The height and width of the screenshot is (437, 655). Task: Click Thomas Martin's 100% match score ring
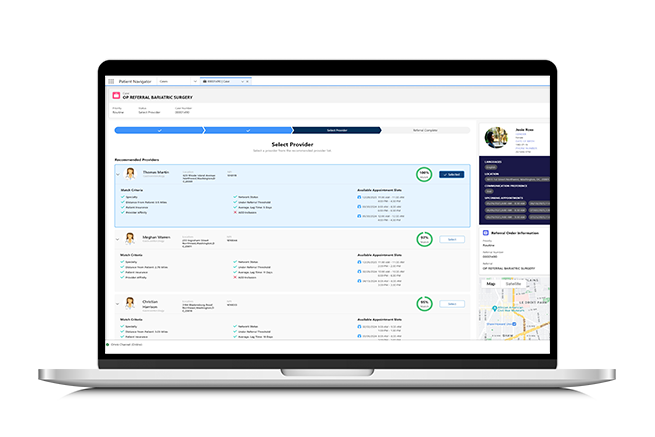(424, 175)
